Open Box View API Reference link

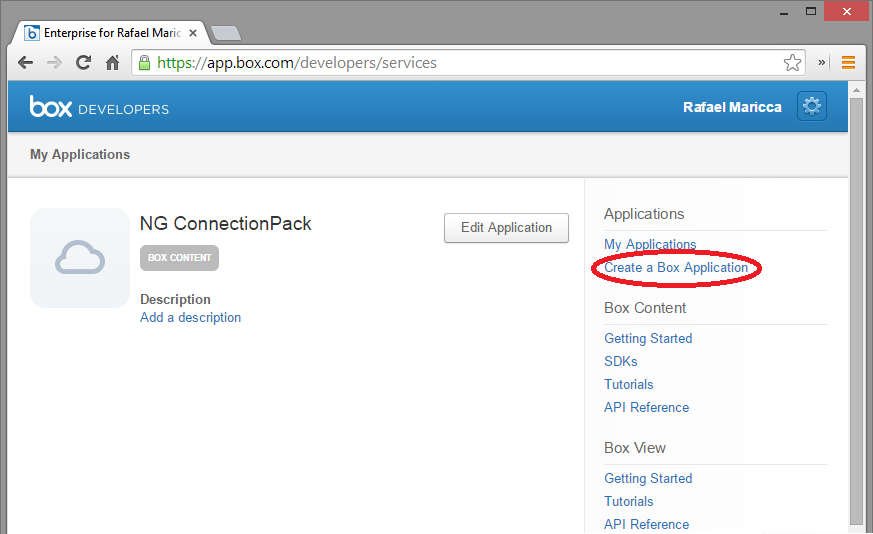pyautogui.click(x=646, y=524)
